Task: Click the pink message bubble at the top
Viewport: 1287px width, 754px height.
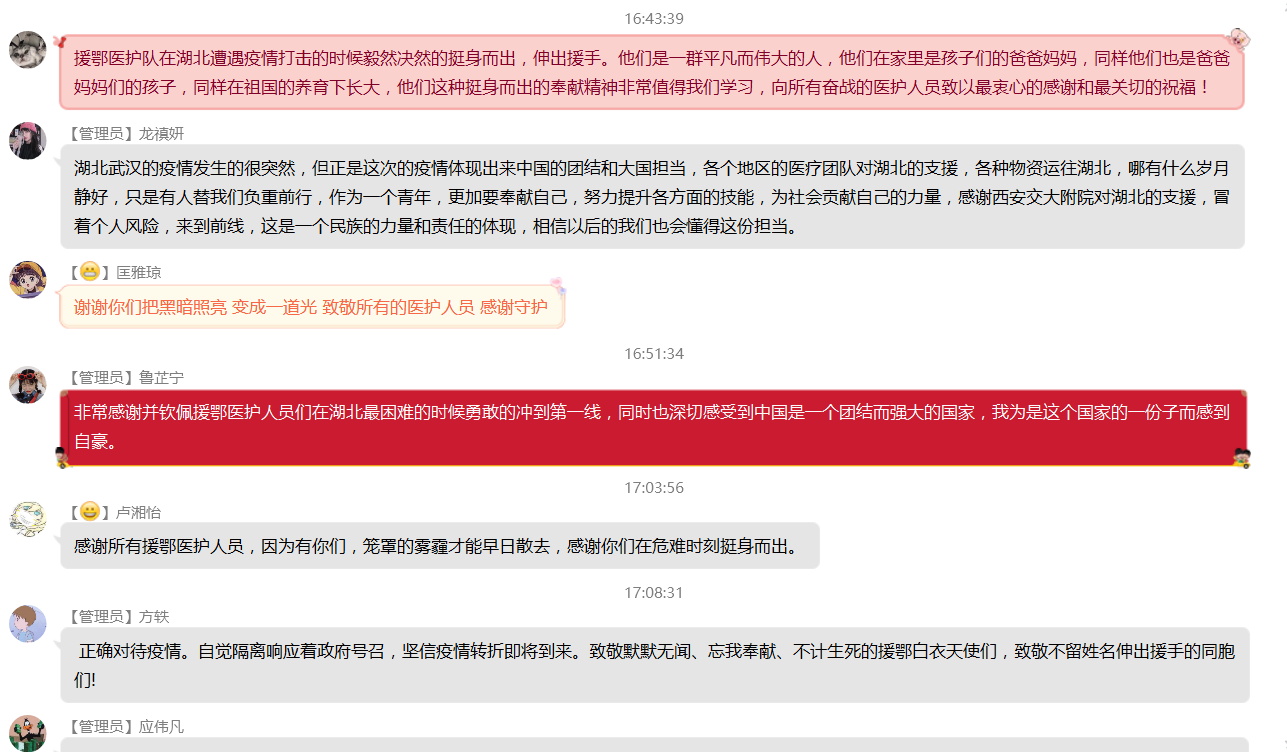Action: (x=652, y=73)
